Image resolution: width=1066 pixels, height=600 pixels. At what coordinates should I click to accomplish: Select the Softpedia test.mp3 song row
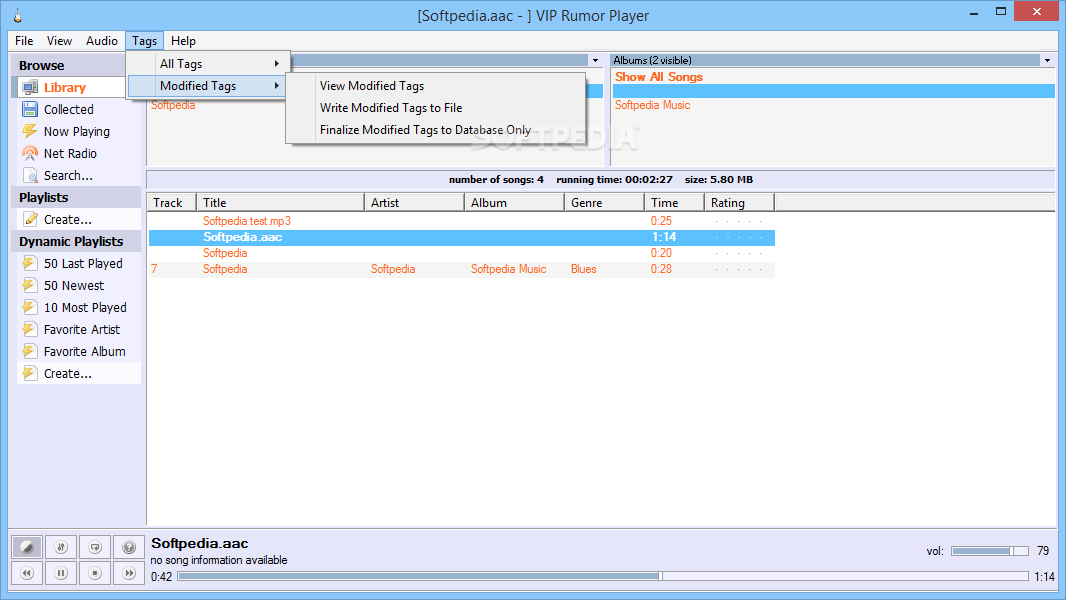pos(462,221)
